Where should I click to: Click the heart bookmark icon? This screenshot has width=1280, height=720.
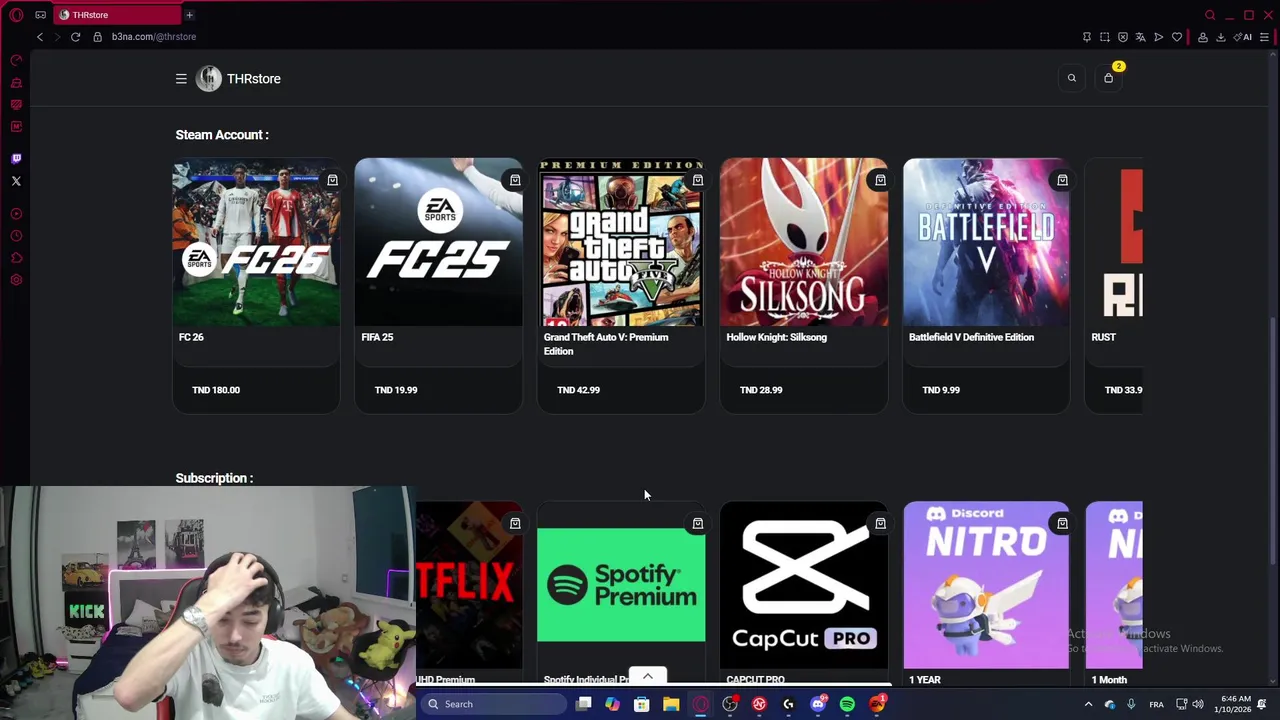click(1177, 37)
